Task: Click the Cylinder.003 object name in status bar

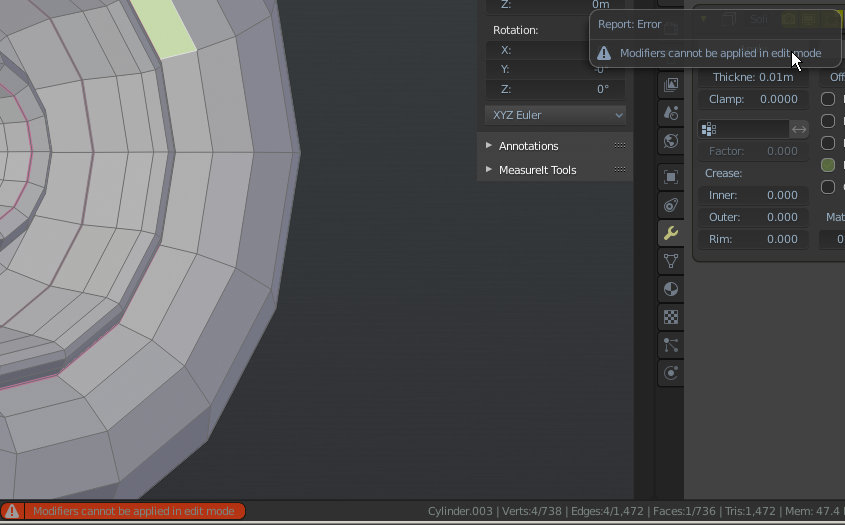Action: coord(460,511)
